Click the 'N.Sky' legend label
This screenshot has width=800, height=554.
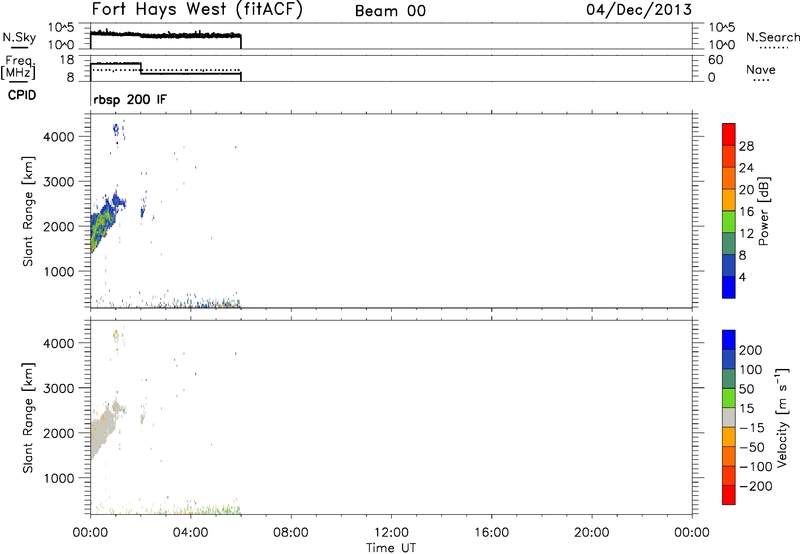(19, 37)
